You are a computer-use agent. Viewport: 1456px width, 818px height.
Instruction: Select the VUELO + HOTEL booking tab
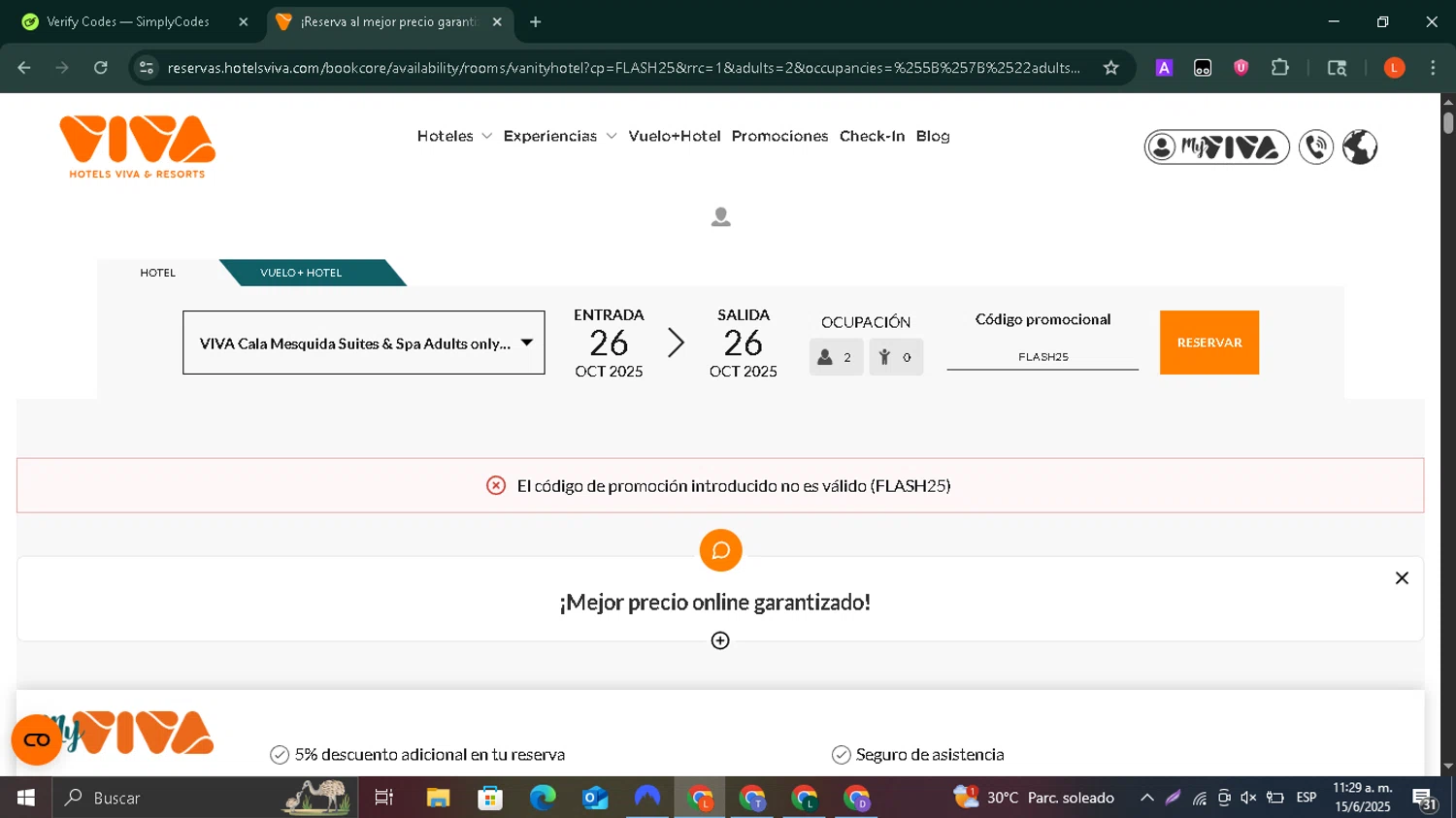click(x=301, y=273)
